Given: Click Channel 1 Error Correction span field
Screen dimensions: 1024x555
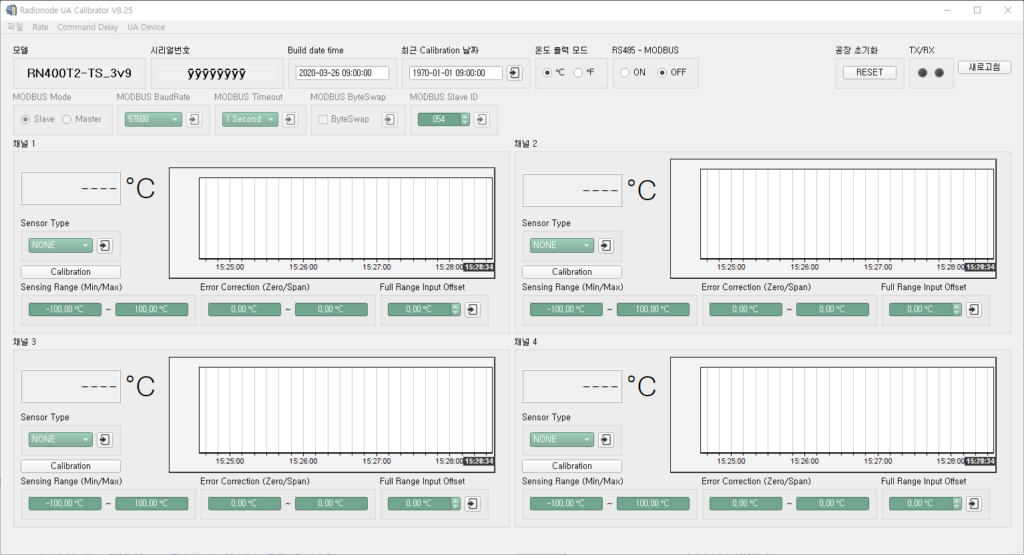Looking at the screenshot, I should click(x=331, y=309).
